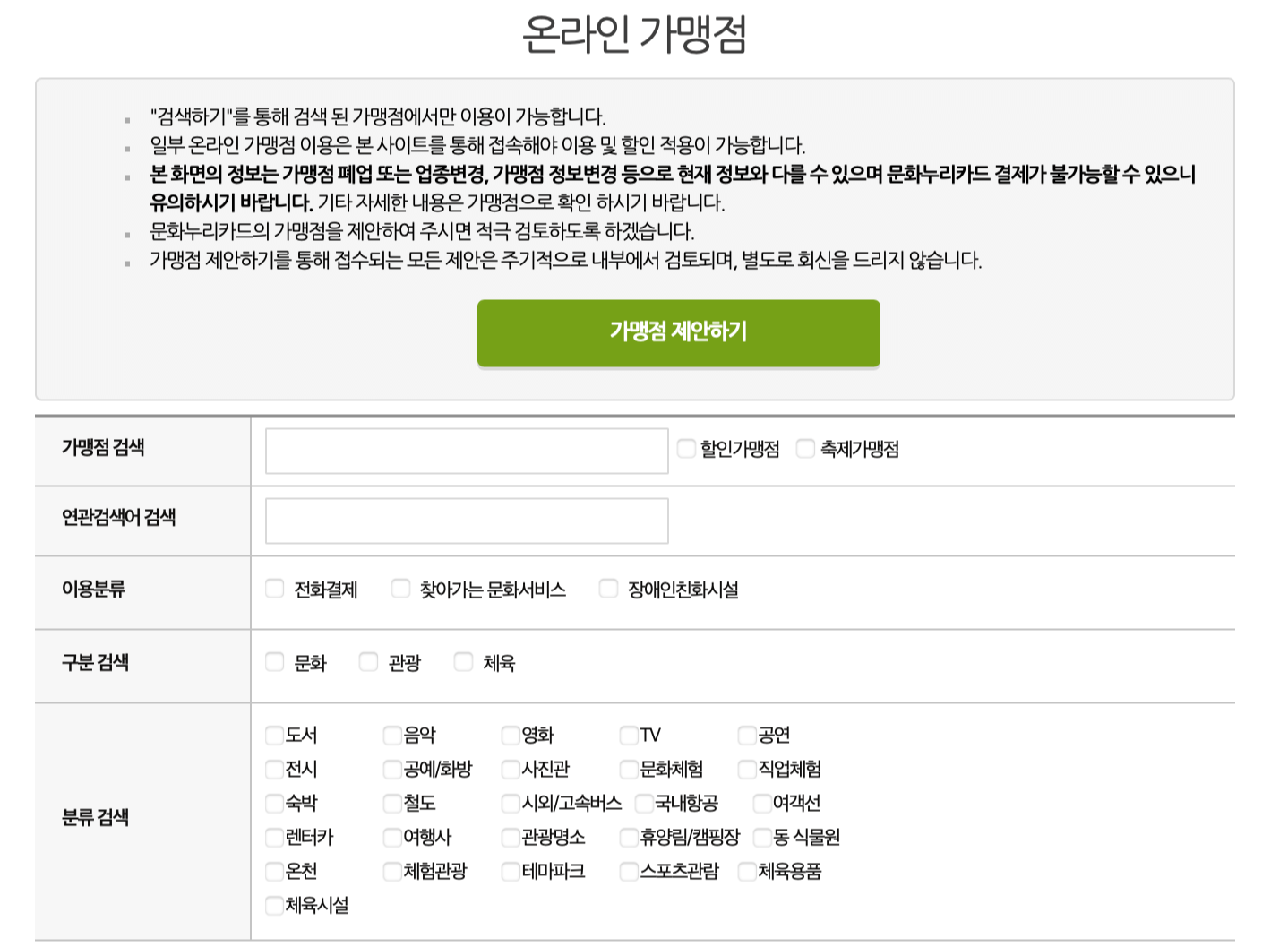
Task: Check the 축제가맹점 option
Action: coord(804,448)
